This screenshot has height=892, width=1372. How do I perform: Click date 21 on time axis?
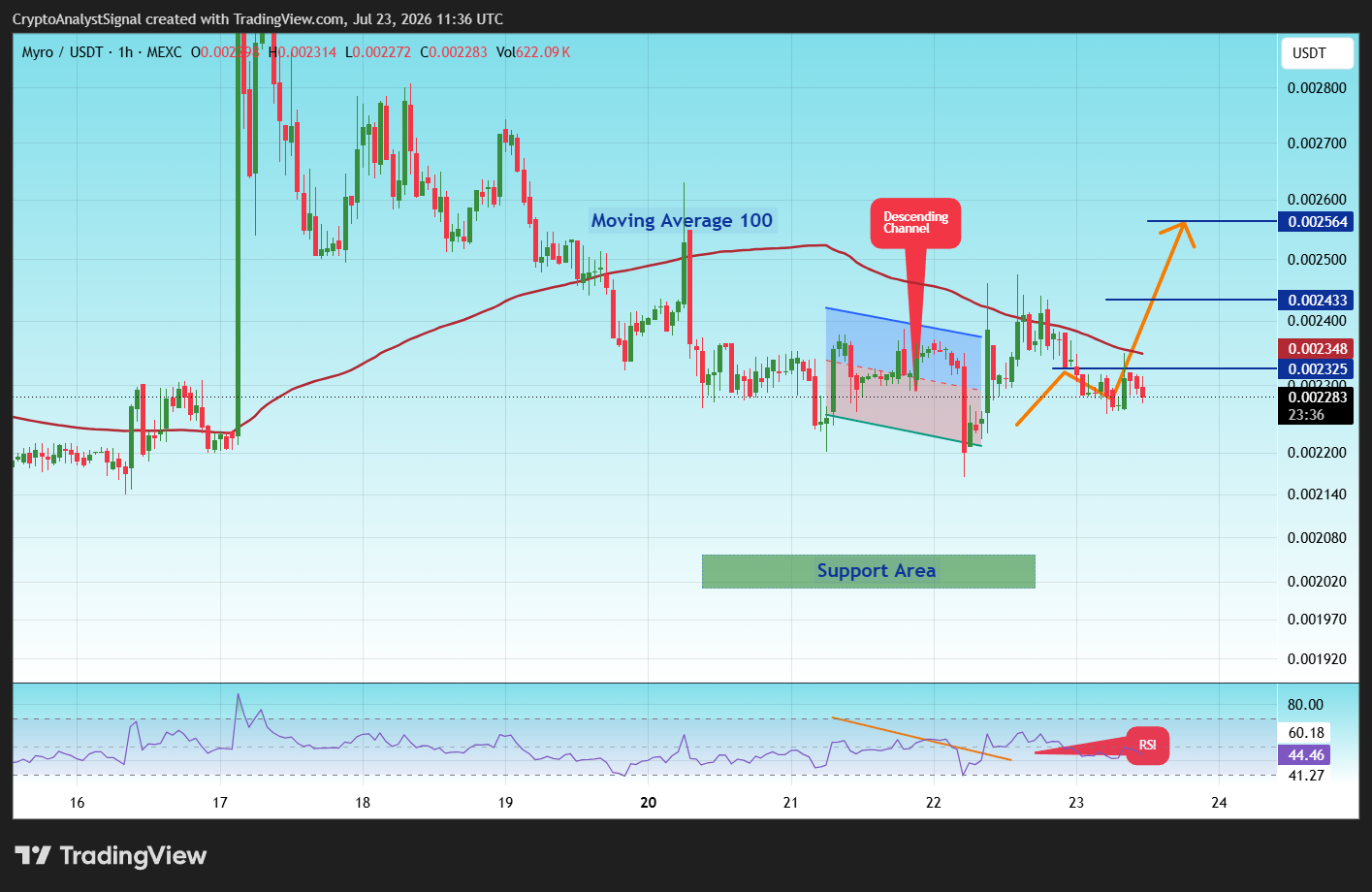coord(791,803)
